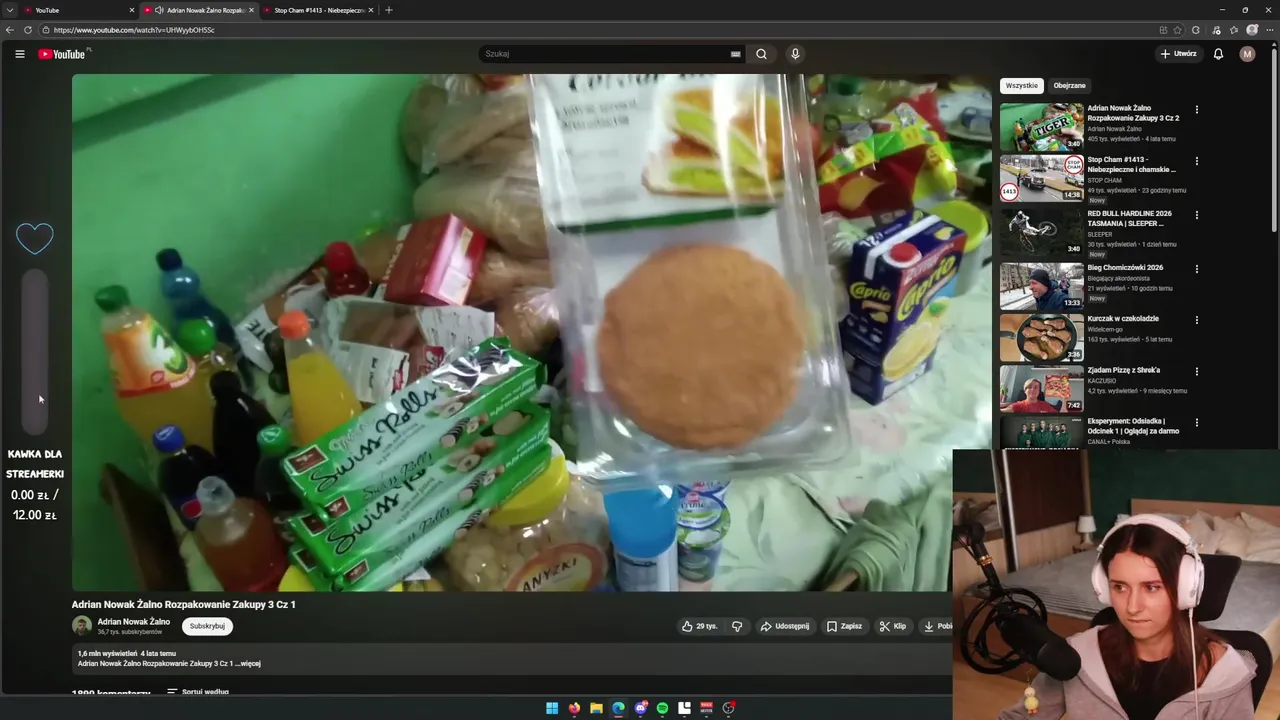The height and width of the screenshot is (720, 1280).
Task: Open a new browser tab with plus
Action: 389,10
